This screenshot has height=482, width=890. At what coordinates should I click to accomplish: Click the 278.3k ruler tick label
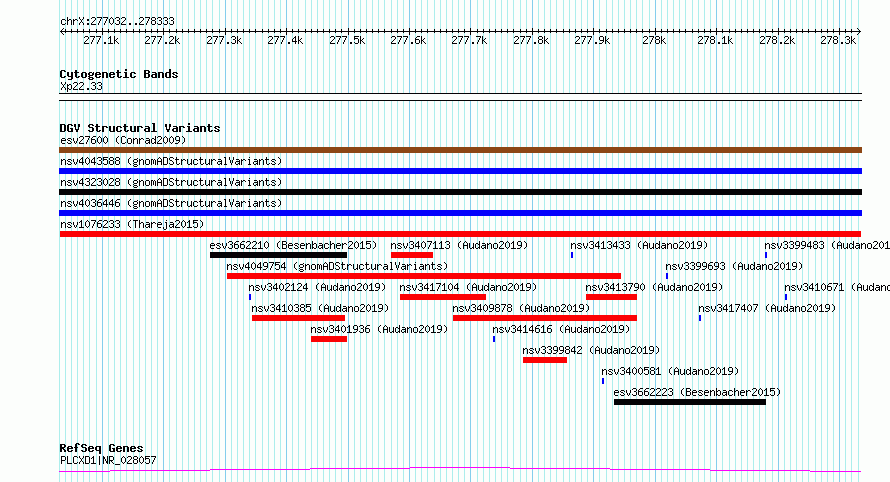(838, 41)
